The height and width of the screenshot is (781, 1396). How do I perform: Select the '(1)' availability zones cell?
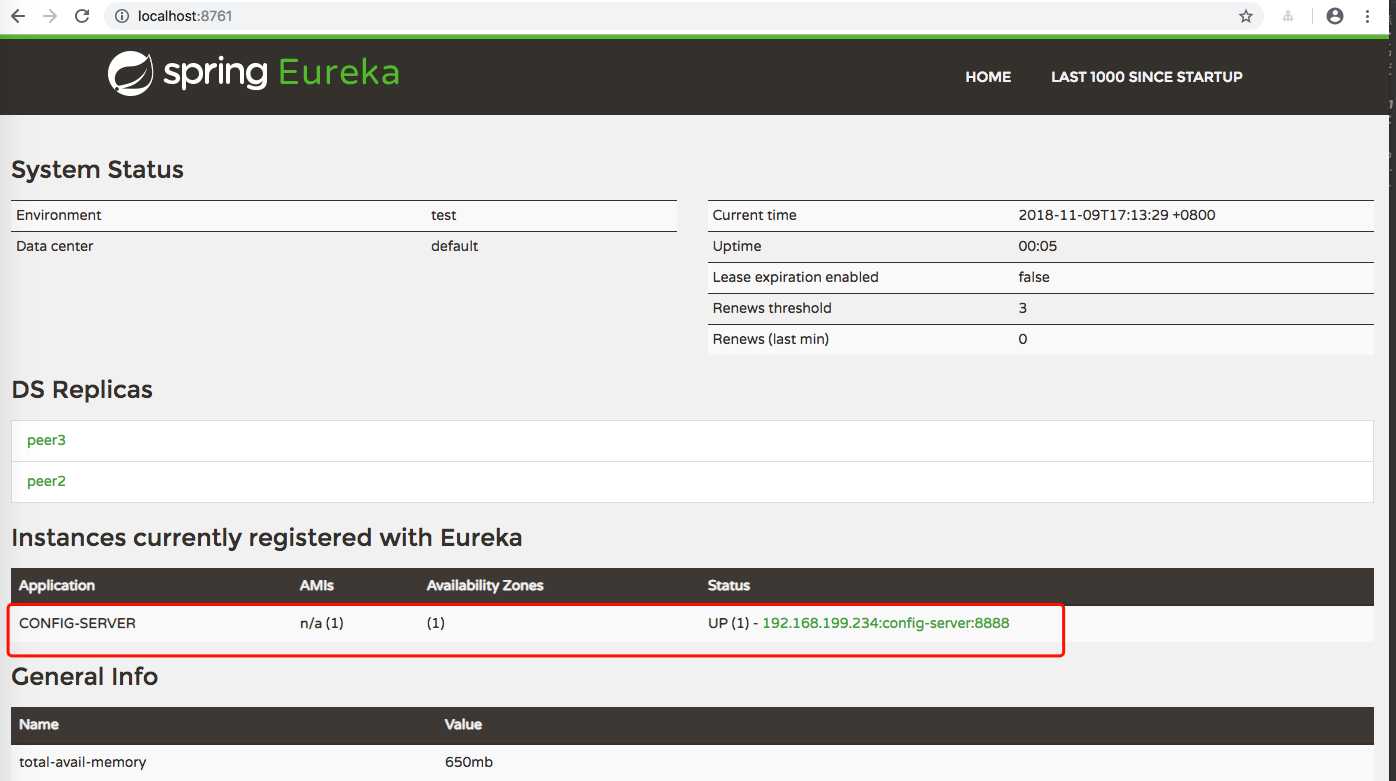coord(436,623)
